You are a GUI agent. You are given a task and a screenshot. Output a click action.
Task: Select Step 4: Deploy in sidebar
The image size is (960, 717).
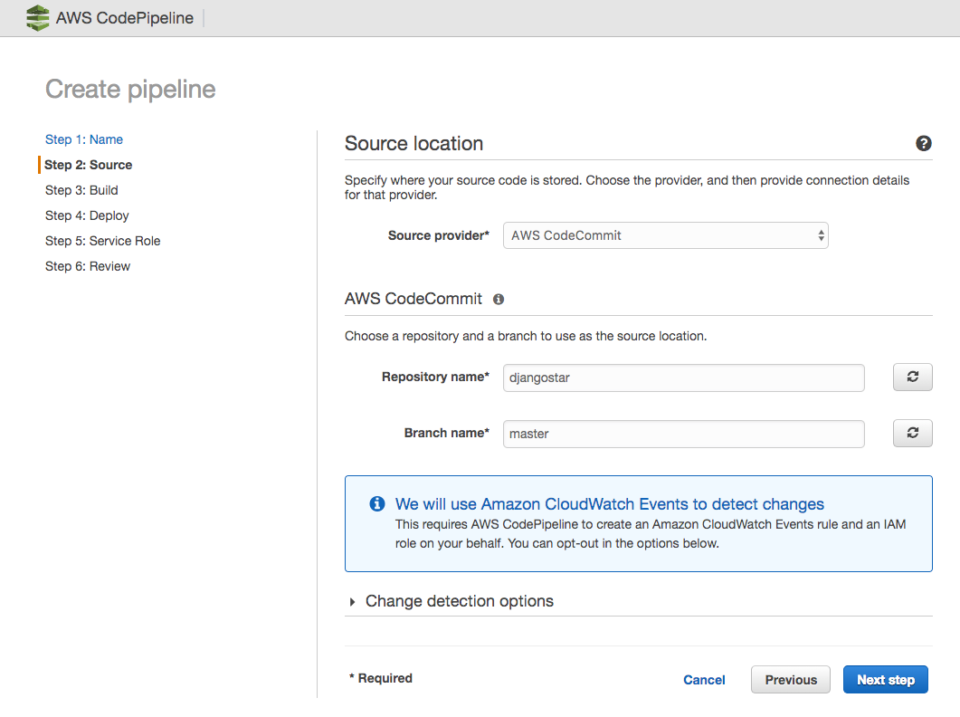(x=87, y=215)
